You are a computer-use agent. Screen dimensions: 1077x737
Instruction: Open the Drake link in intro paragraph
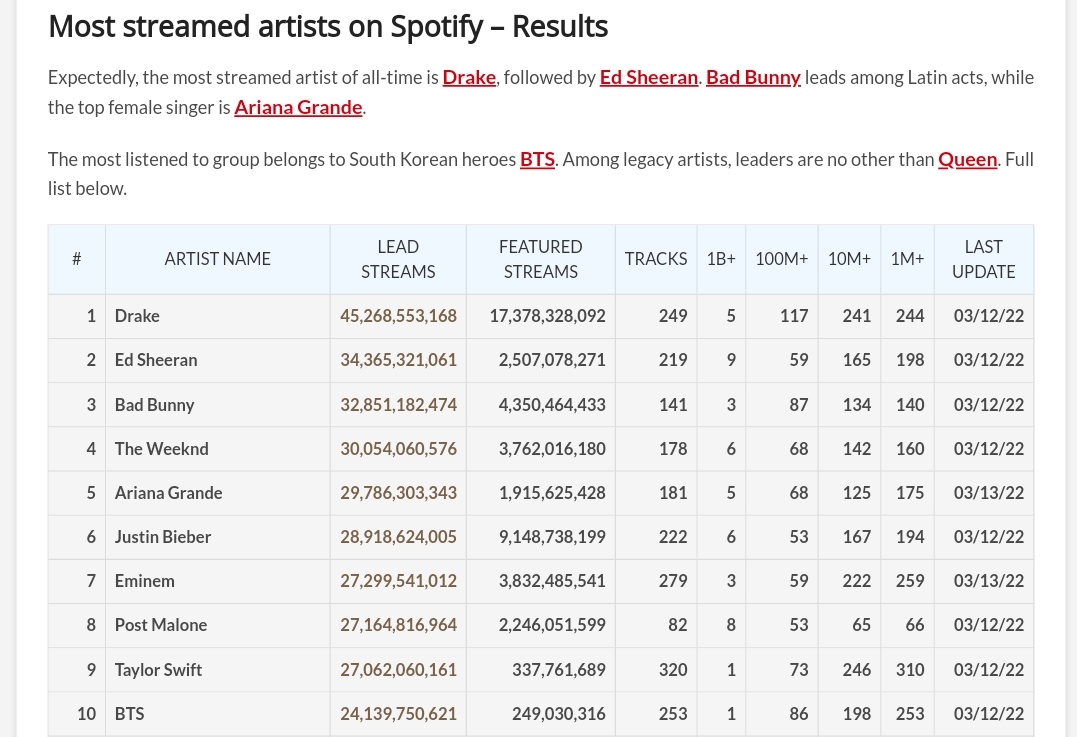(x=469, y=78)
